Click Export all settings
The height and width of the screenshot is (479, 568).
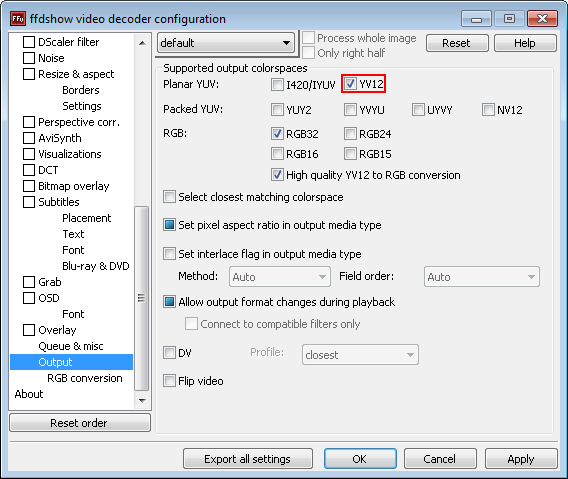click(248, 459)
